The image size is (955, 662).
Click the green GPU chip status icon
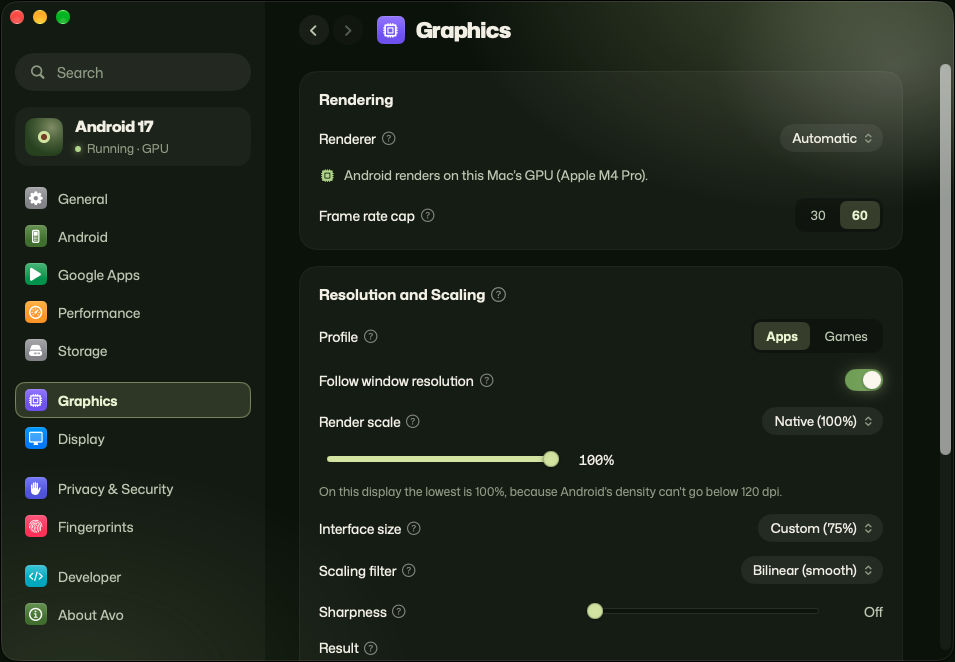[x=328, y=176]
